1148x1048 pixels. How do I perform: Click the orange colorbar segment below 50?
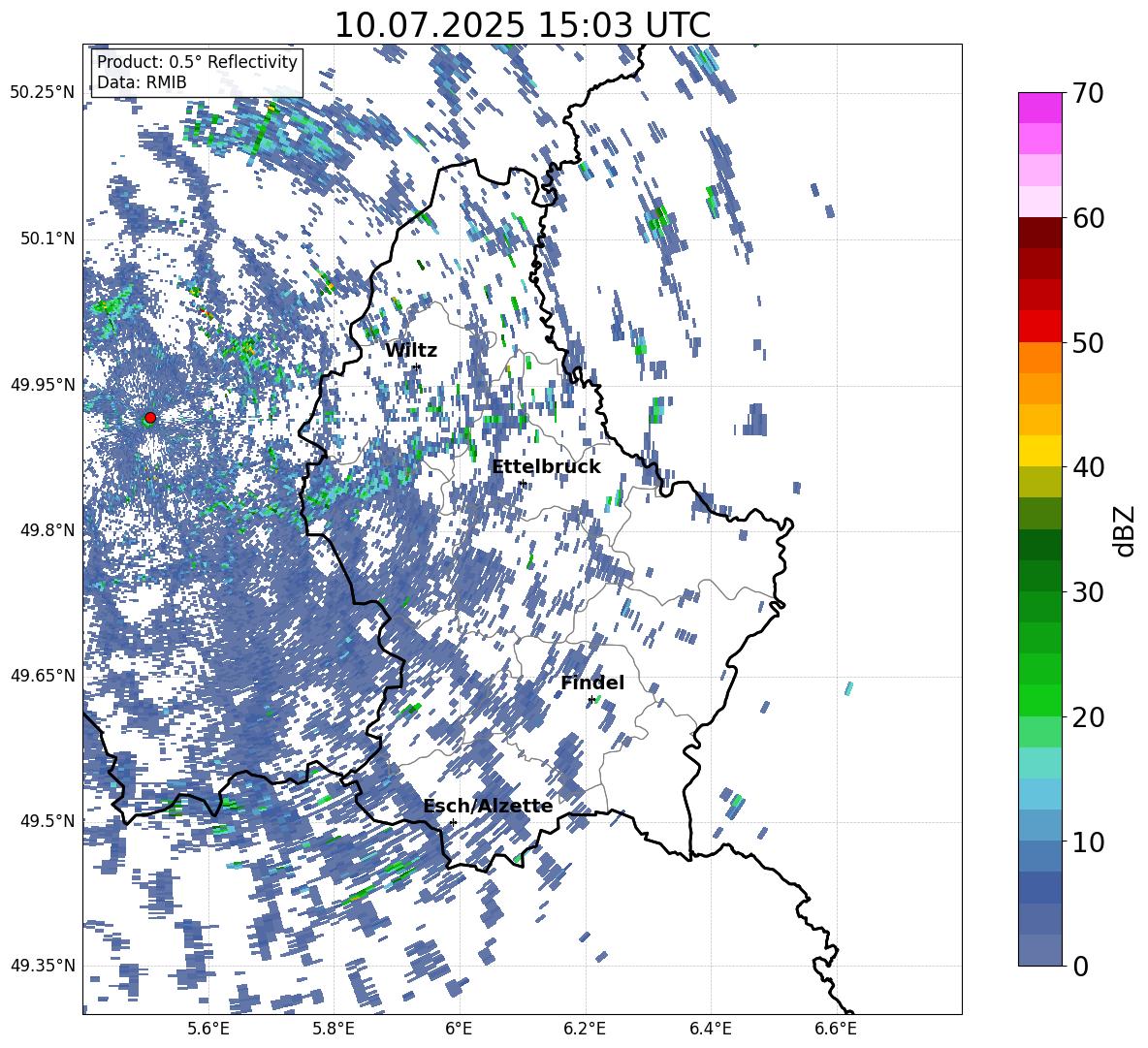tap(1039, 358)
